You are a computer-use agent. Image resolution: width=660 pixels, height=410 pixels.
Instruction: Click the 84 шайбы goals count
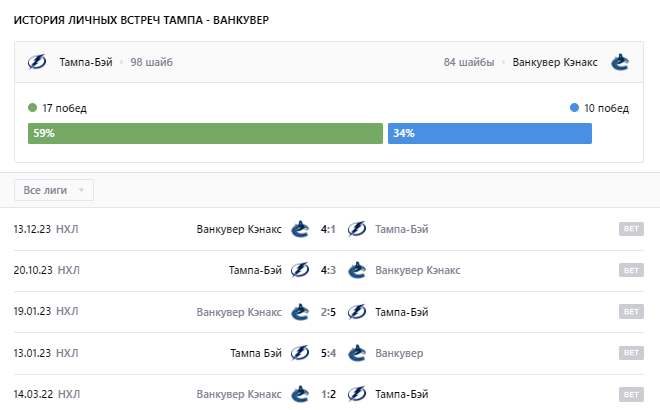pyautogui.click(x=469, y=62)
